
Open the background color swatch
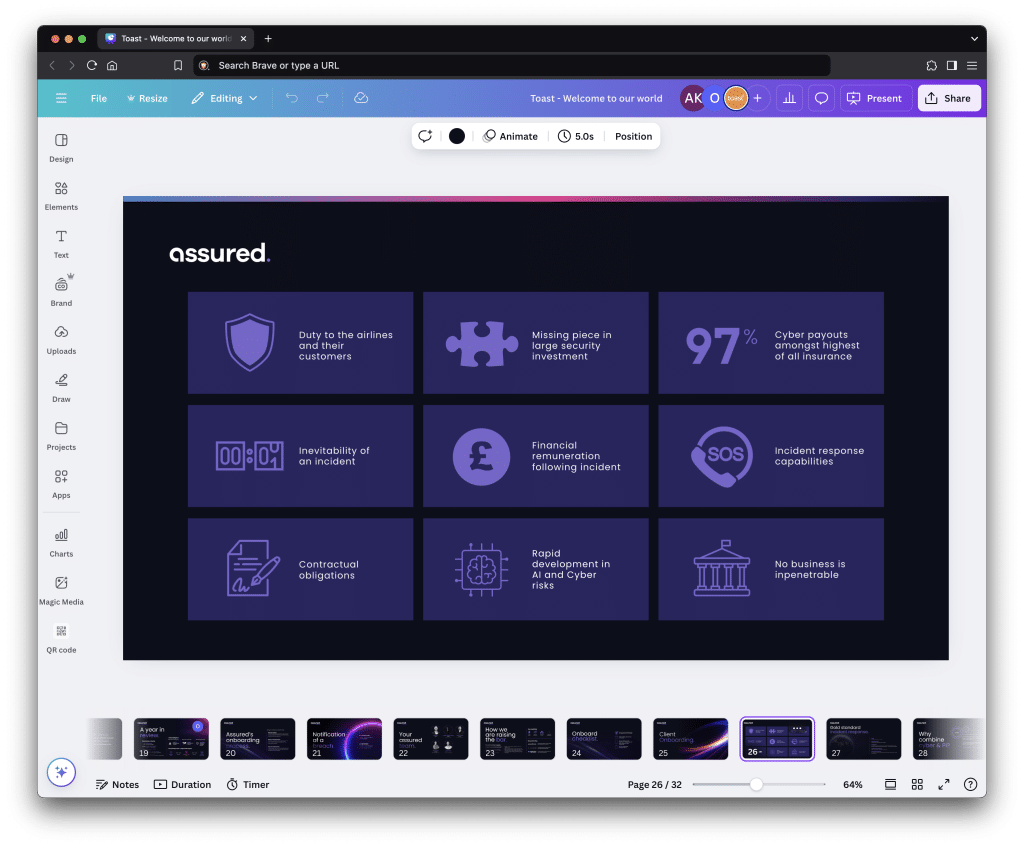coord(456,135)
